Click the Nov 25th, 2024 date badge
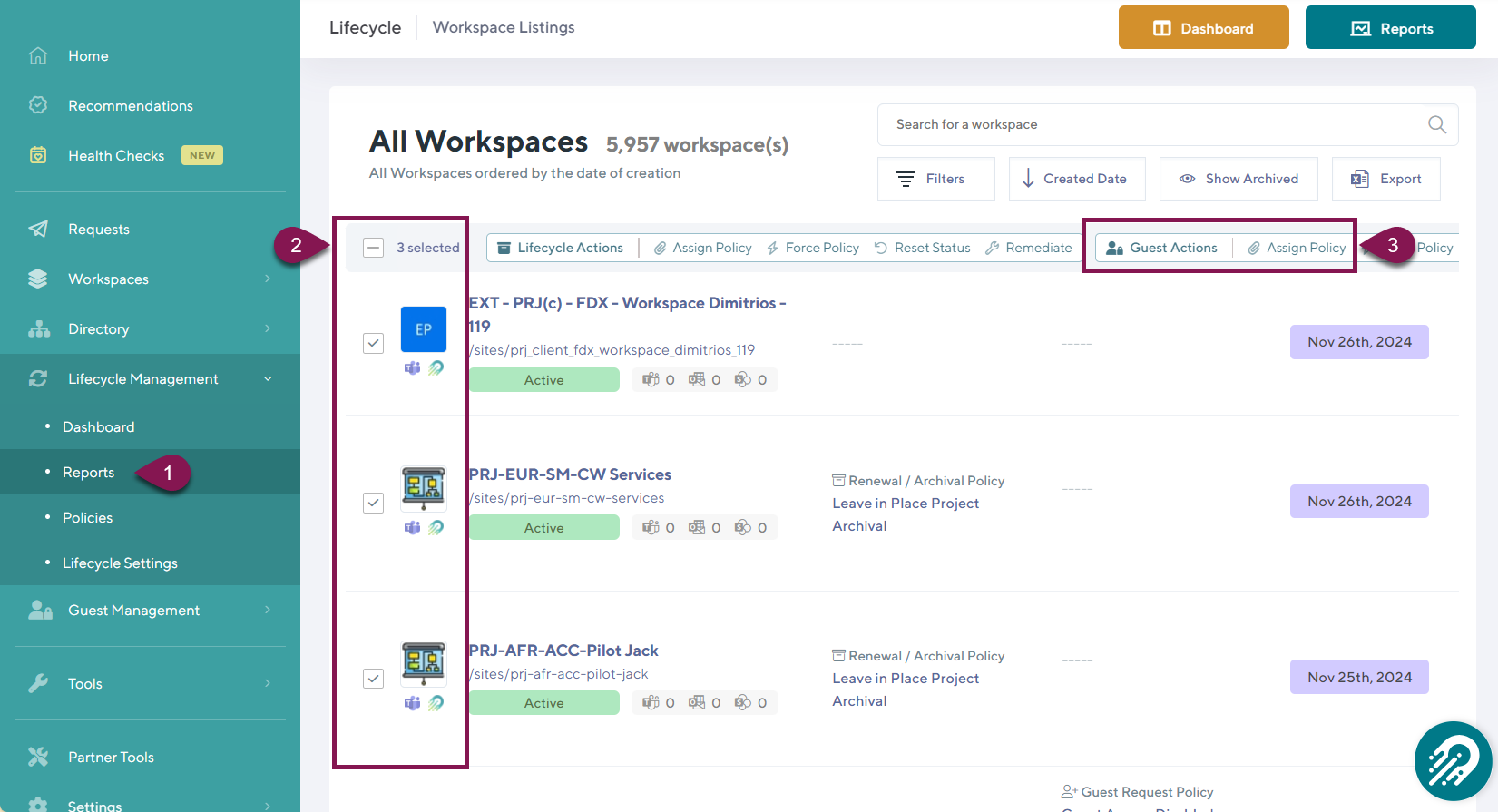 pyautogui.click(x=1358, y=677)
